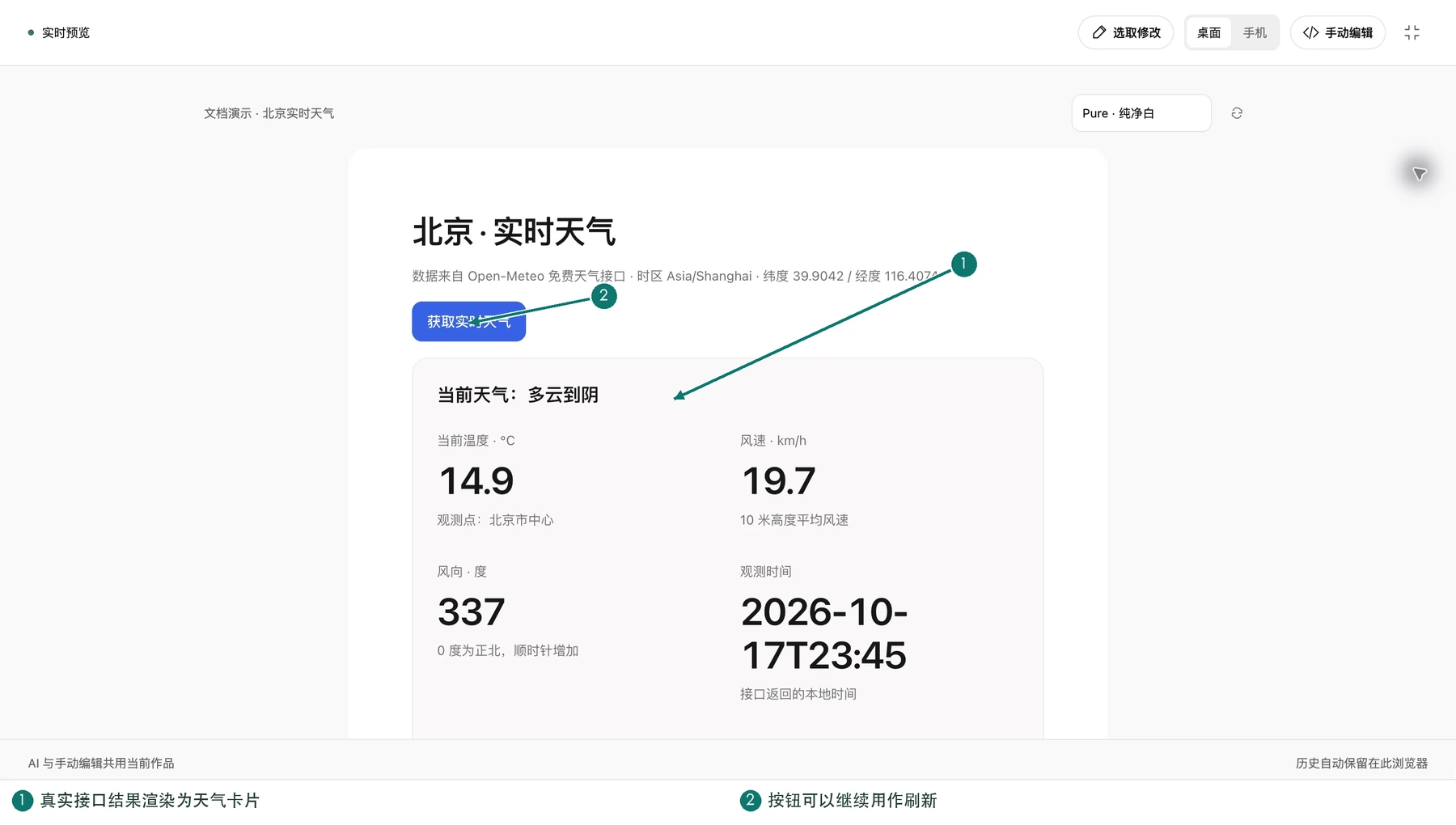Open the Pure · 纯净白 theme dropdown
The height and width of the screenshot is (825, 1456).
(x=1141, y=113)
